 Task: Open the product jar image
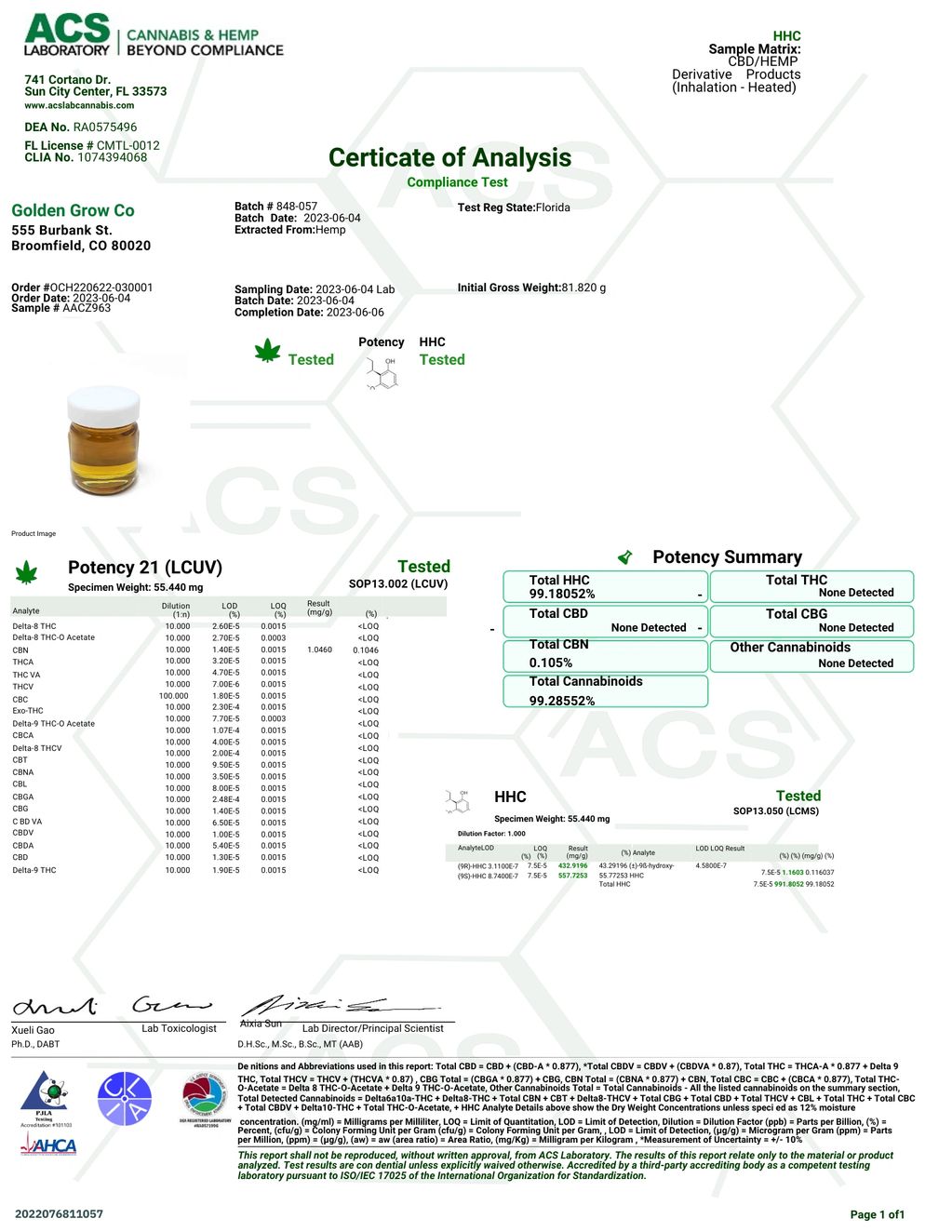104,441
